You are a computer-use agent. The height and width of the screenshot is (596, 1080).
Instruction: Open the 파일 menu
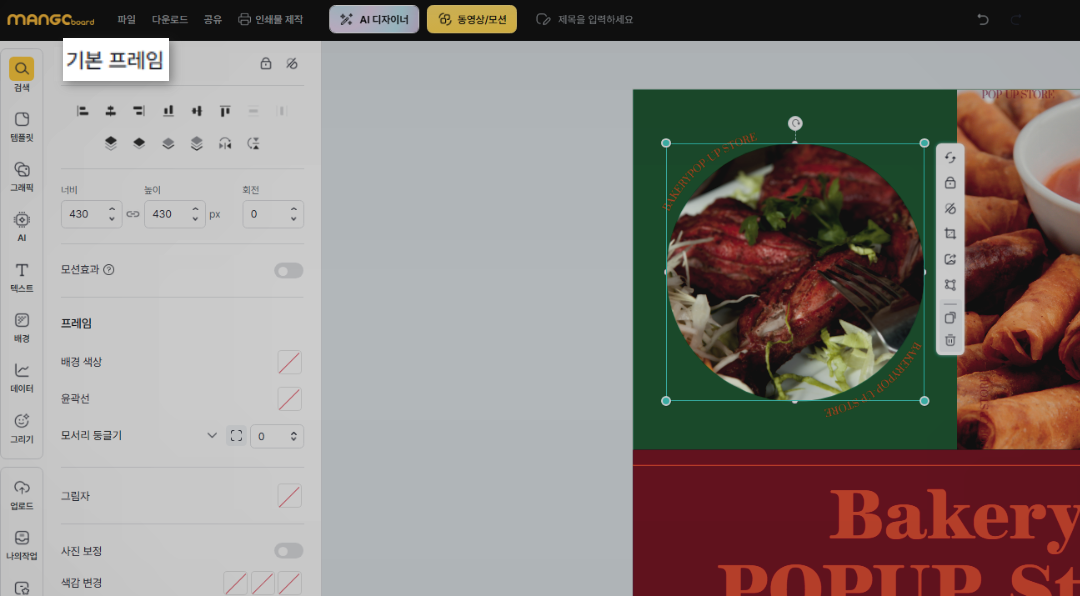pyautogui.click(x=126, y=19)
